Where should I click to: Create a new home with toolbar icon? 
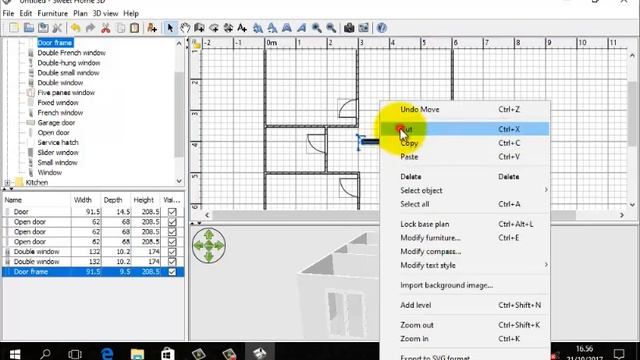tap(14, 28)
